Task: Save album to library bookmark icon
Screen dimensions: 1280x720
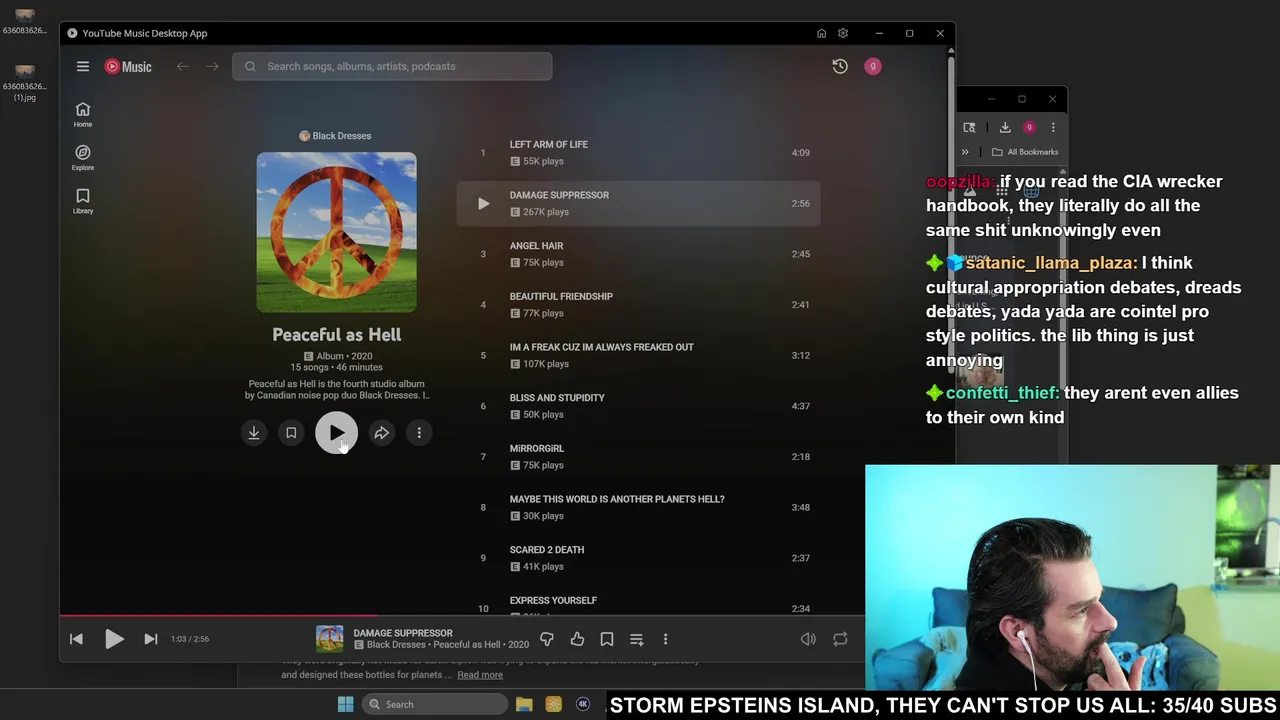Action: pos(291,433)
